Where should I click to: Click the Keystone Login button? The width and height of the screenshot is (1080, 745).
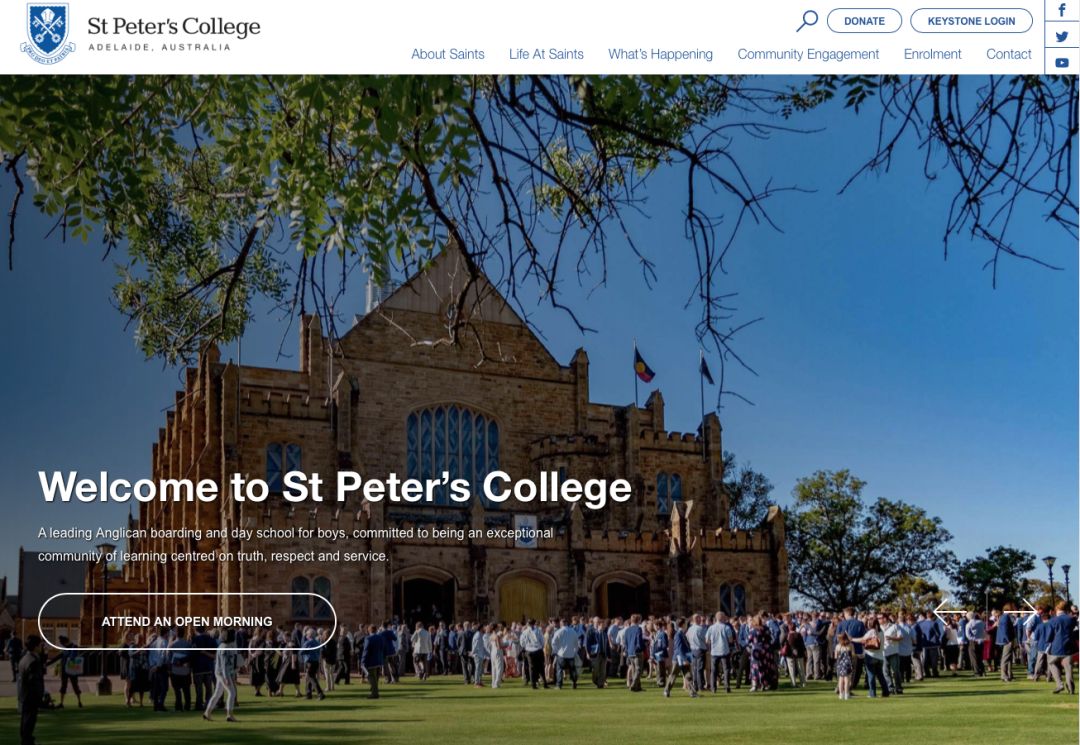tap(971, 21)
